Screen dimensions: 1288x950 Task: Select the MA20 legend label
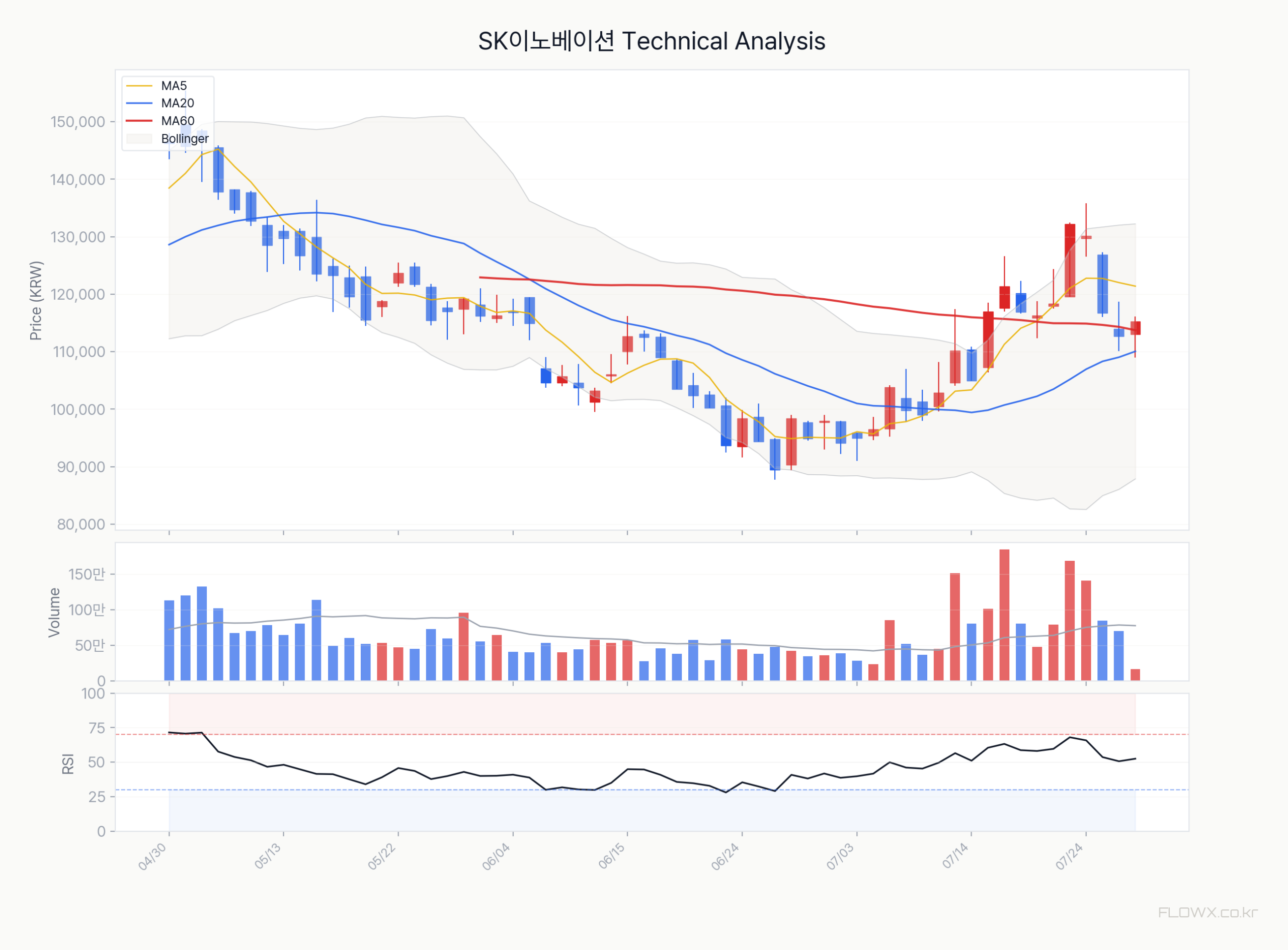coord(177,104)
